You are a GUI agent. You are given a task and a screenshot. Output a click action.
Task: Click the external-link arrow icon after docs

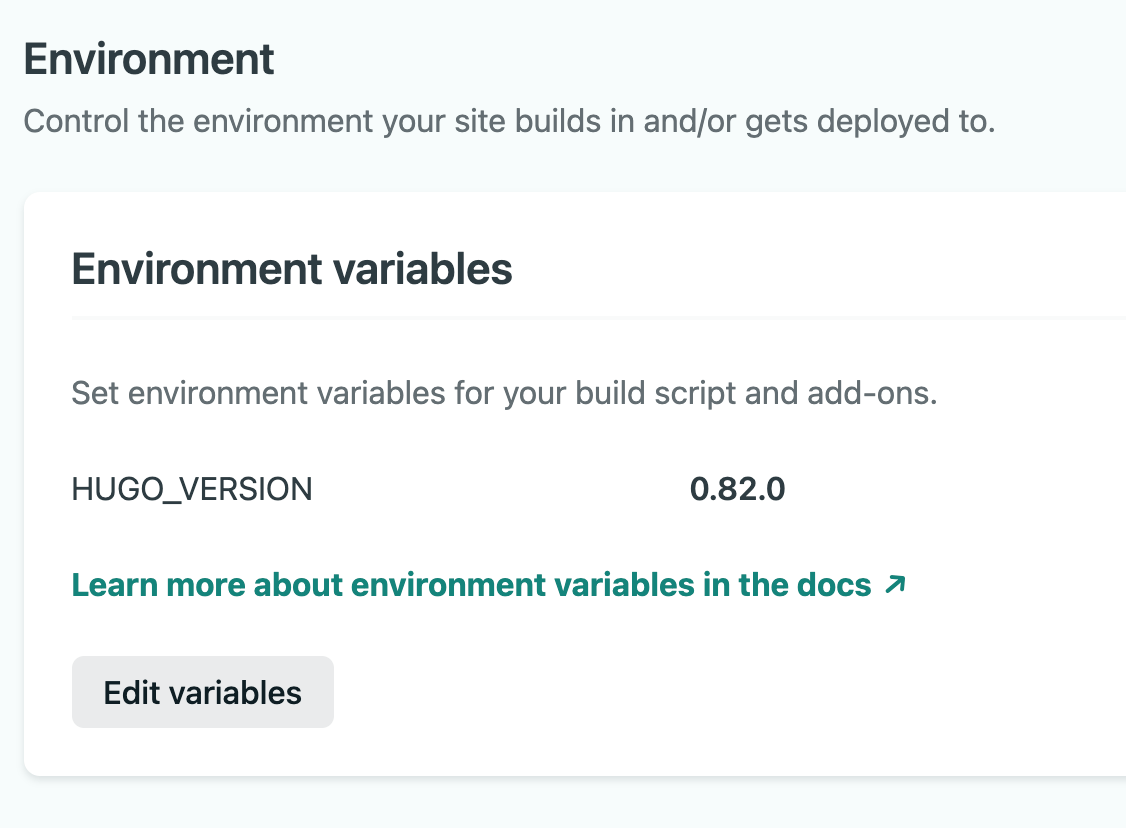click(x=895, y=584)
